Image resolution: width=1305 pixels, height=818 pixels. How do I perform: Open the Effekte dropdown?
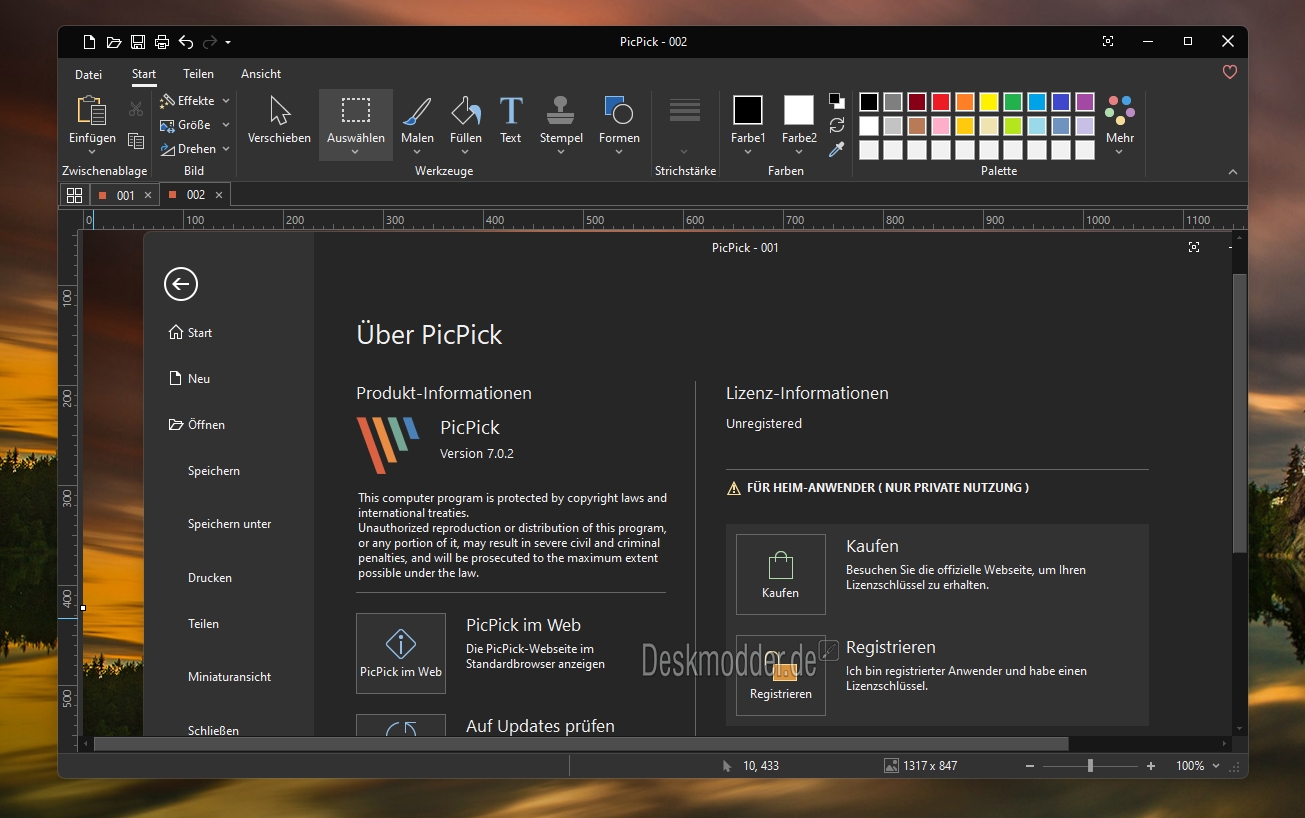pos(195,101)
